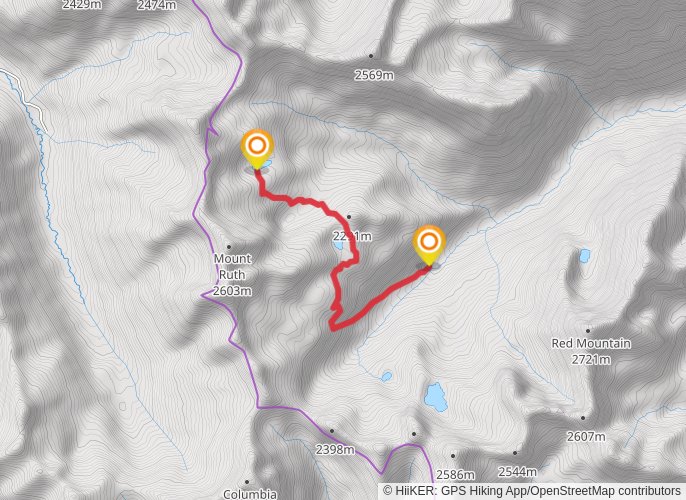The height and width of the screenshot is (500, 686).
Task: Select the 2586m elevation label
Action: tap(455, 474)
